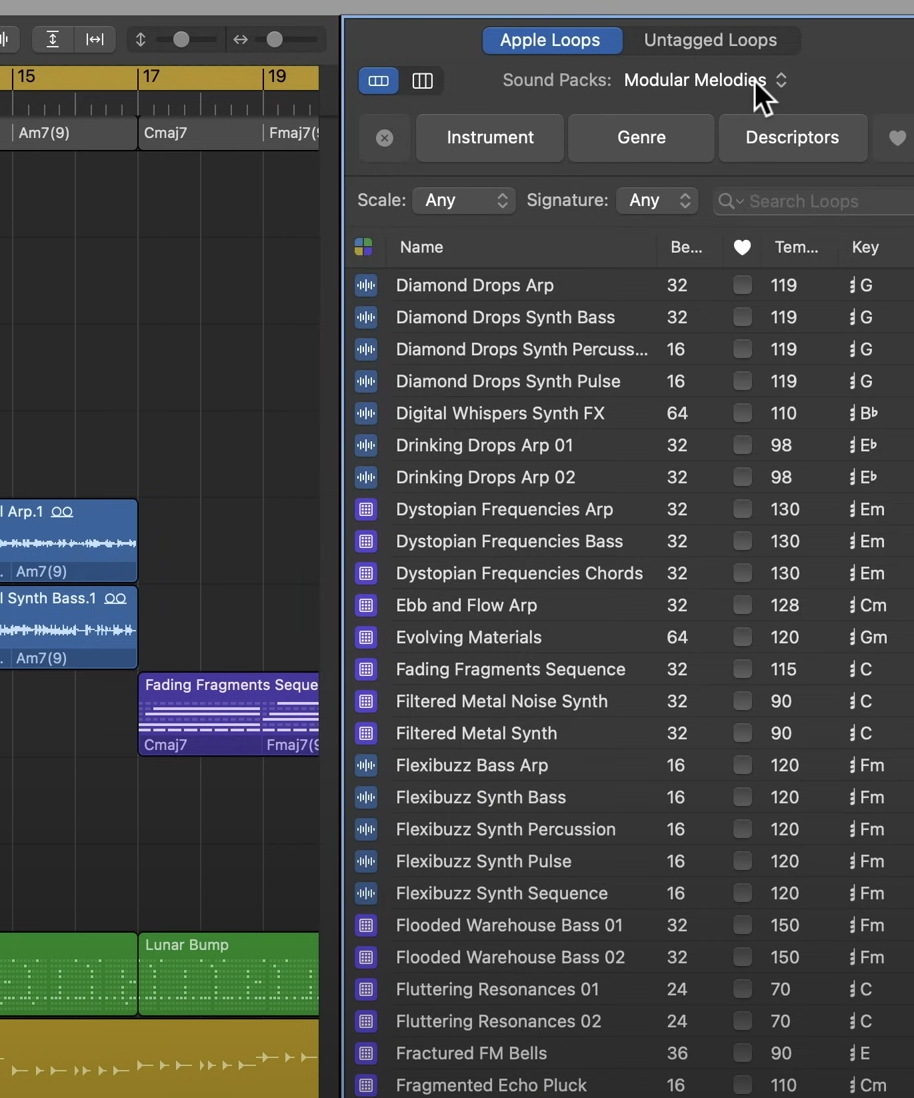Viewport: 914px width, 1098px height.
Task: Click pattern loop icon for Dystopian Frequencies Arp
Action: point(366,509)
